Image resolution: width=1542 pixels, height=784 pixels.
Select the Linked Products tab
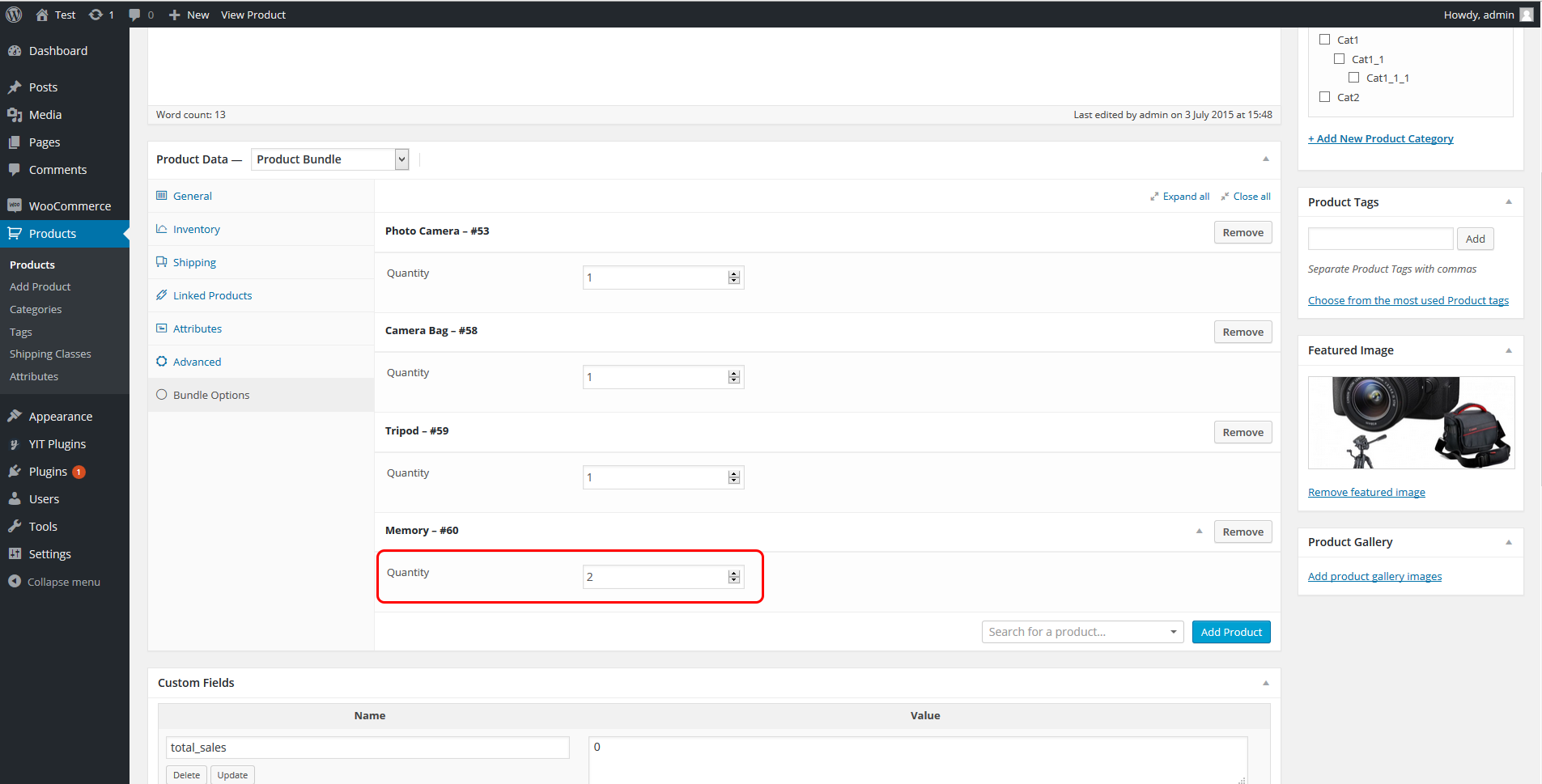(212, 296)
